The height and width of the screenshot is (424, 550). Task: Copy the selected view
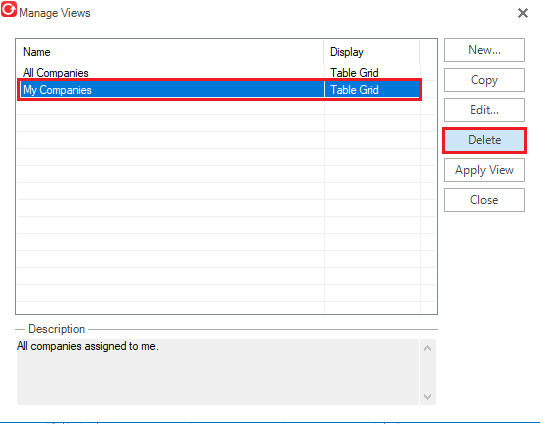click(x=484, y=80)
